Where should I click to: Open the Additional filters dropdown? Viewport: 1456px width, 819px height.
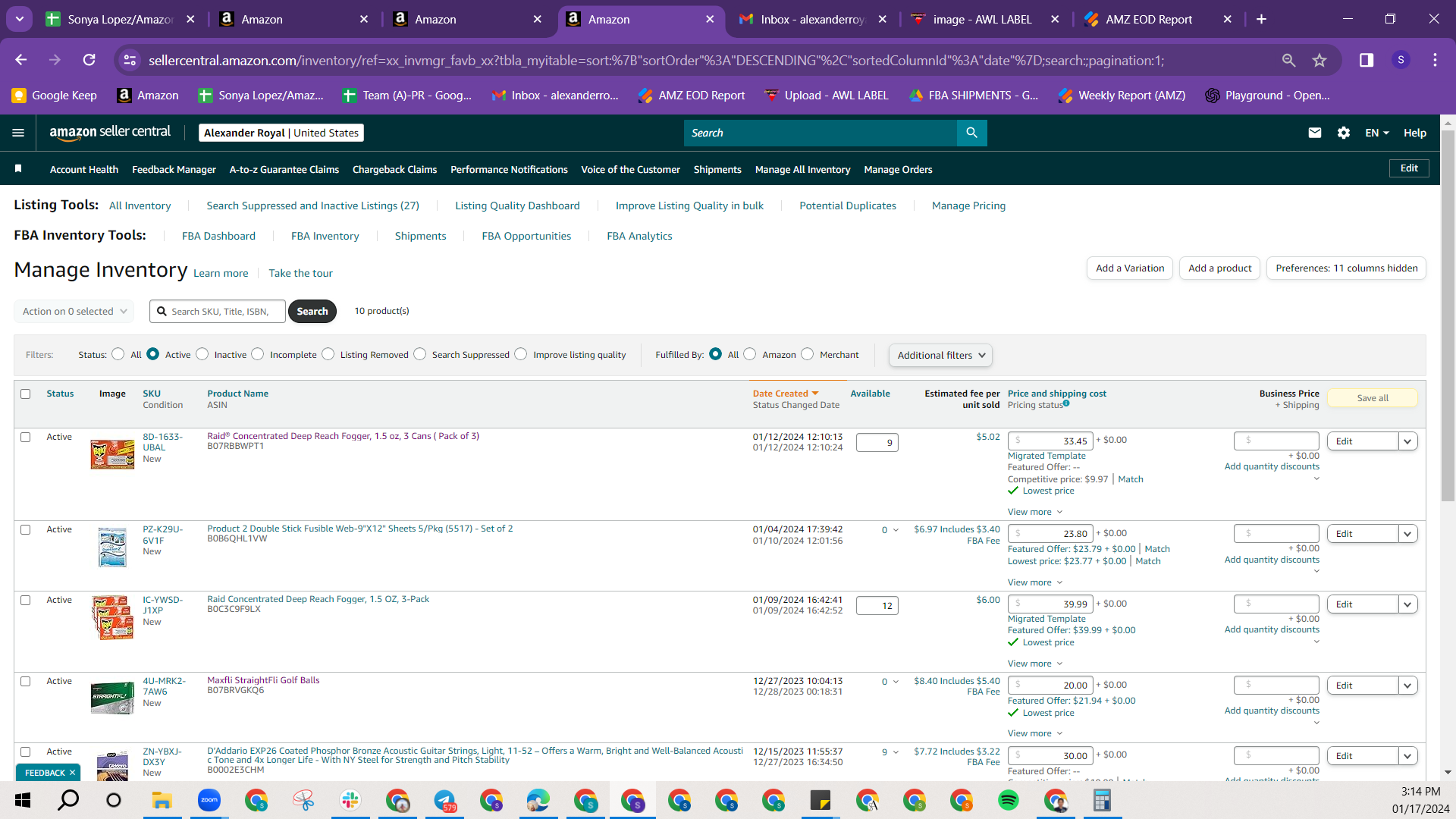(x=940, y=355)
